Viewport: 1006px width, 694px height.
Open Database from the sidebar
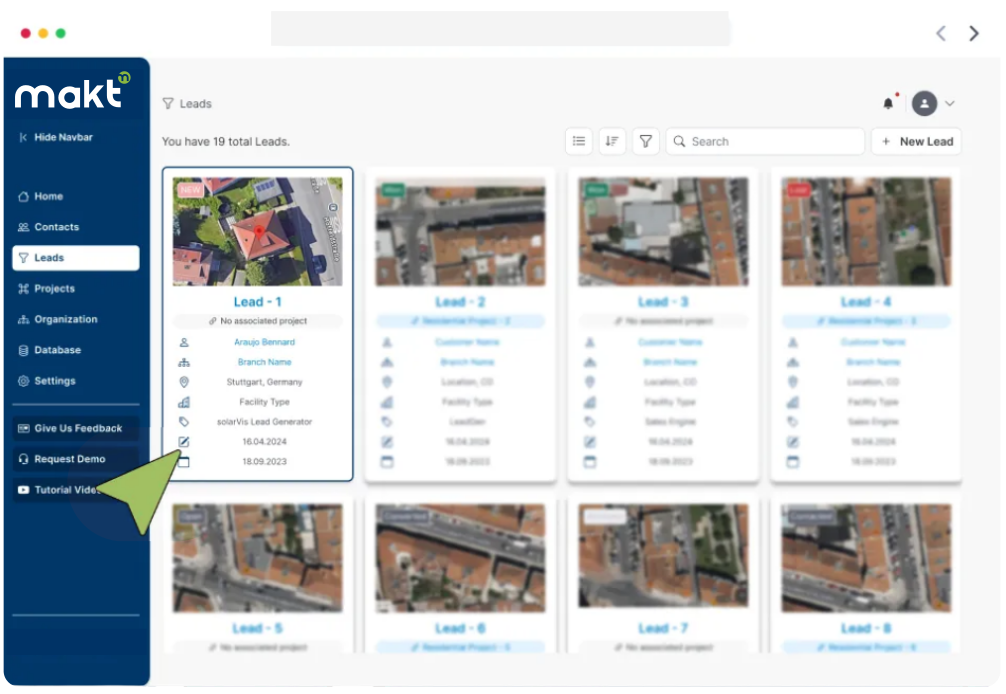pyautogui.click(x=57, y=350)
